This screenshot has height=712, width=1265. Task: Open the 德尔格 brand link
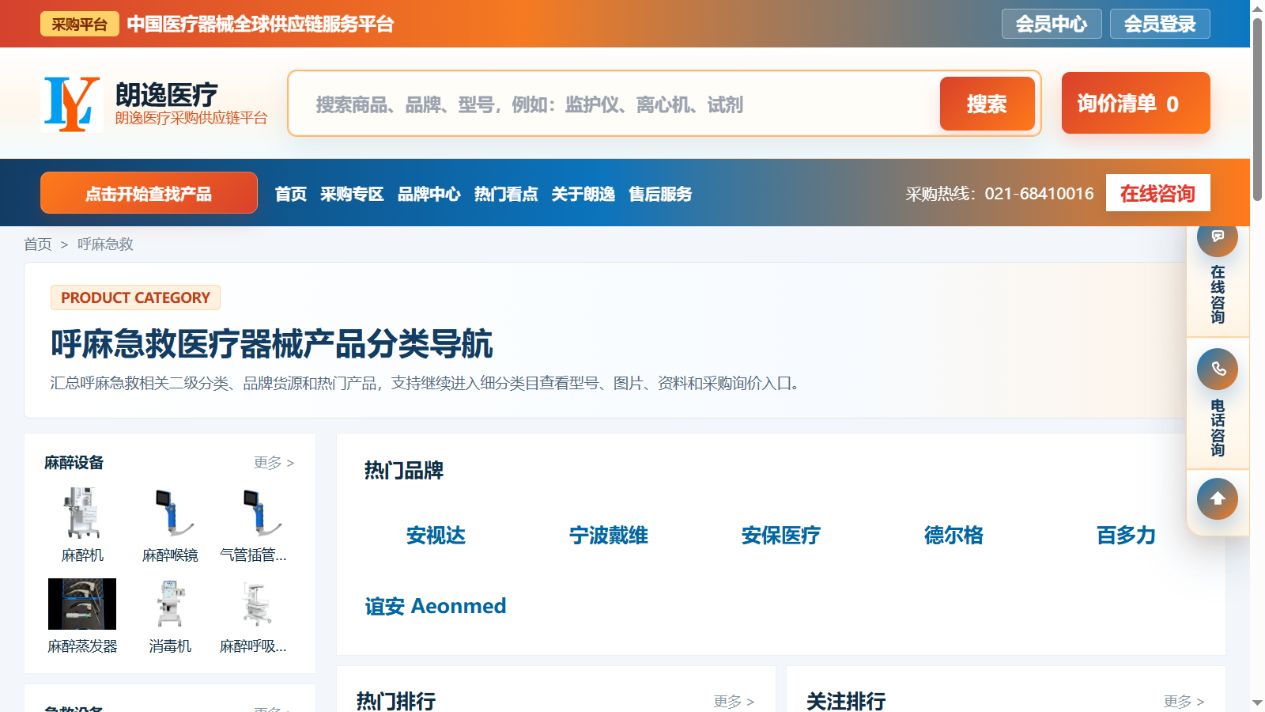[954, 535]
